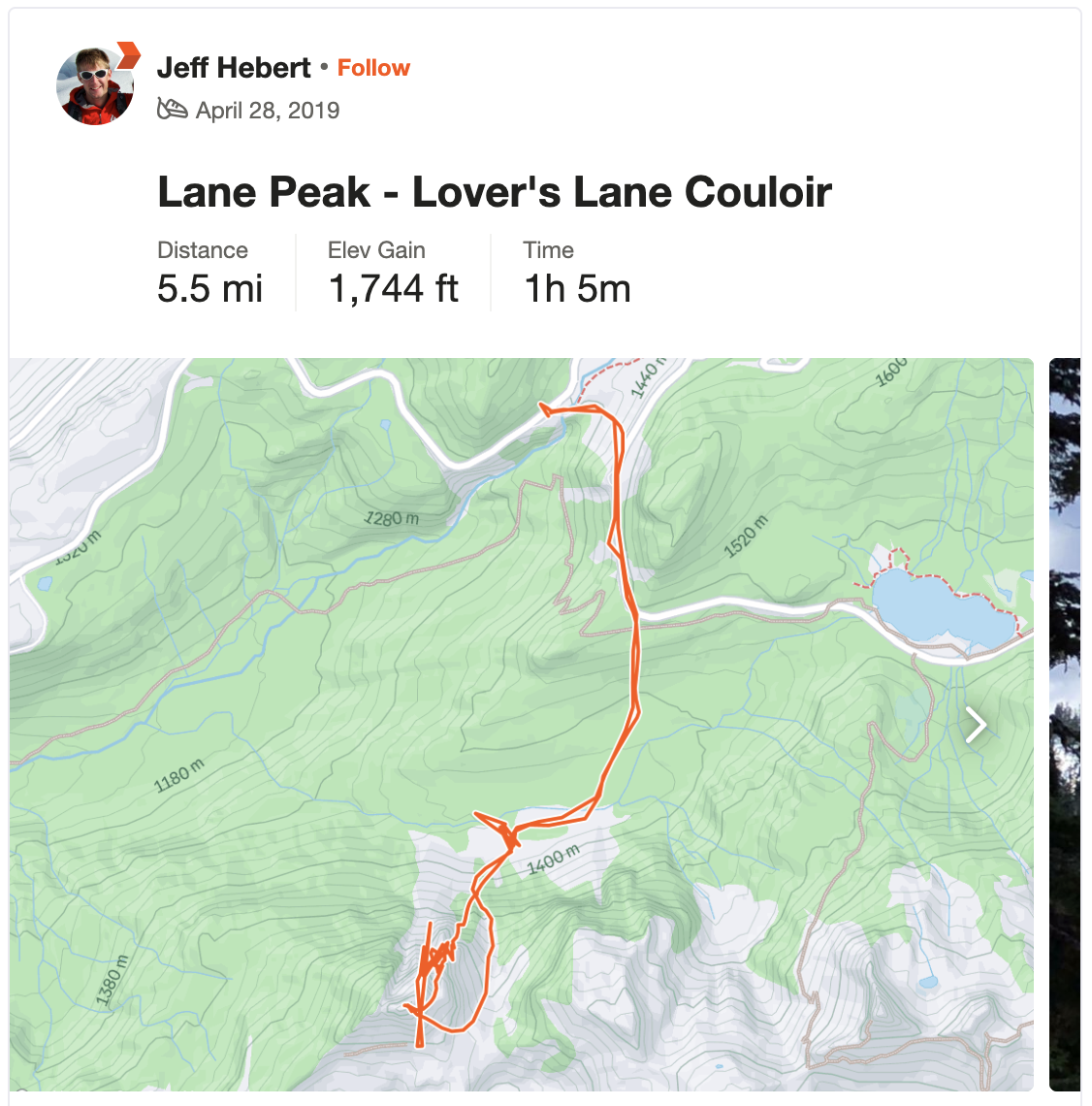Screen dimensions: 1092x1106
Task: Click the shoe activity type icon
Action: (x=172, y=110)
